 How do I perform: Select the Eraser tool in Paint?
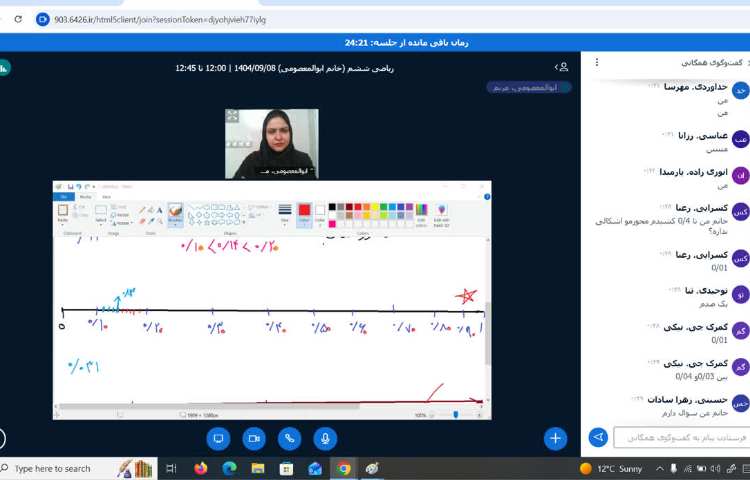click(x=142, y=221)
